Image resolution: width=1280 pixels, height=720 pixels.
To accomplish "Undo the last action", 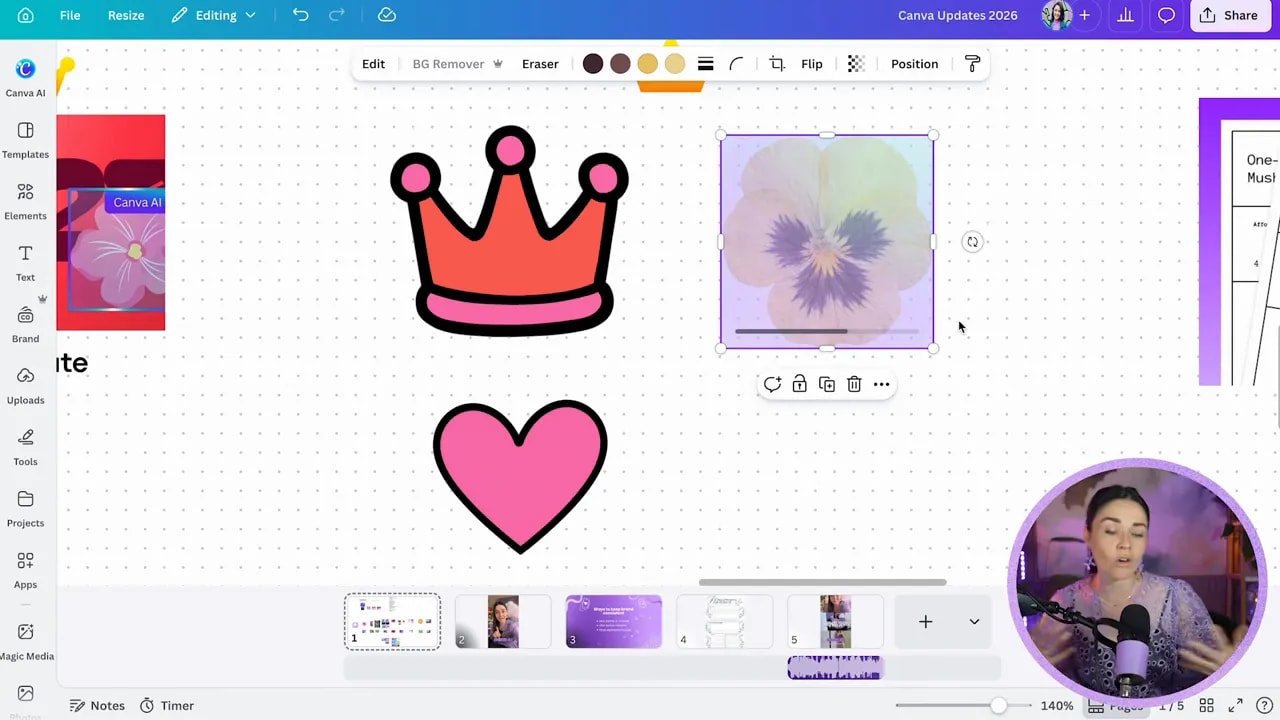I will 300,15.
